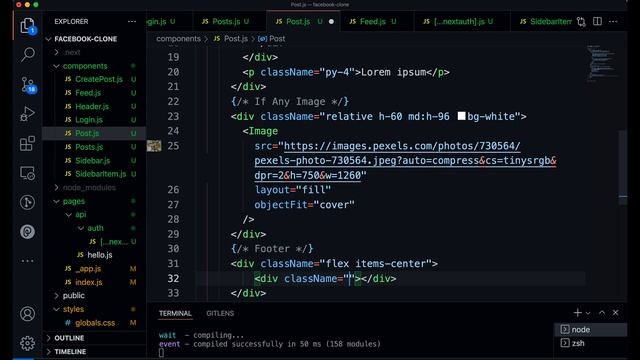The height and width of the screenshot is (360, 640).
Task: Show additional activity bar views
Action: [x=27, y=260]
